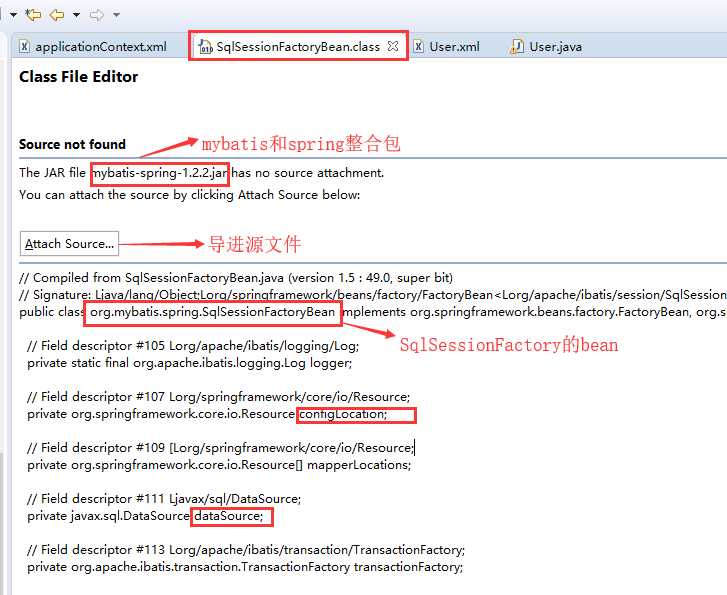The height and width of the screenshot is (595, 727).
Task: Open the User.xml editor tab
Action: click(446, 46)
